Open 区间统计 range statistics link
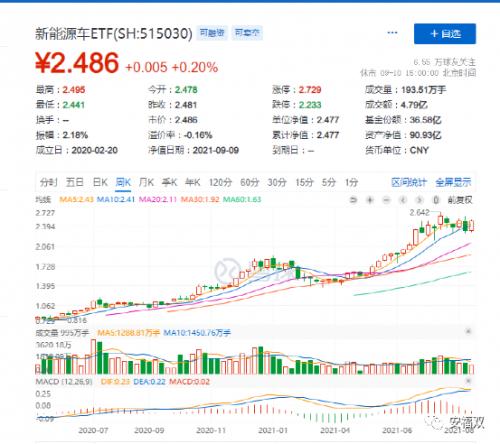Viewport: 500px width, 444px height. tap(409, 182)
